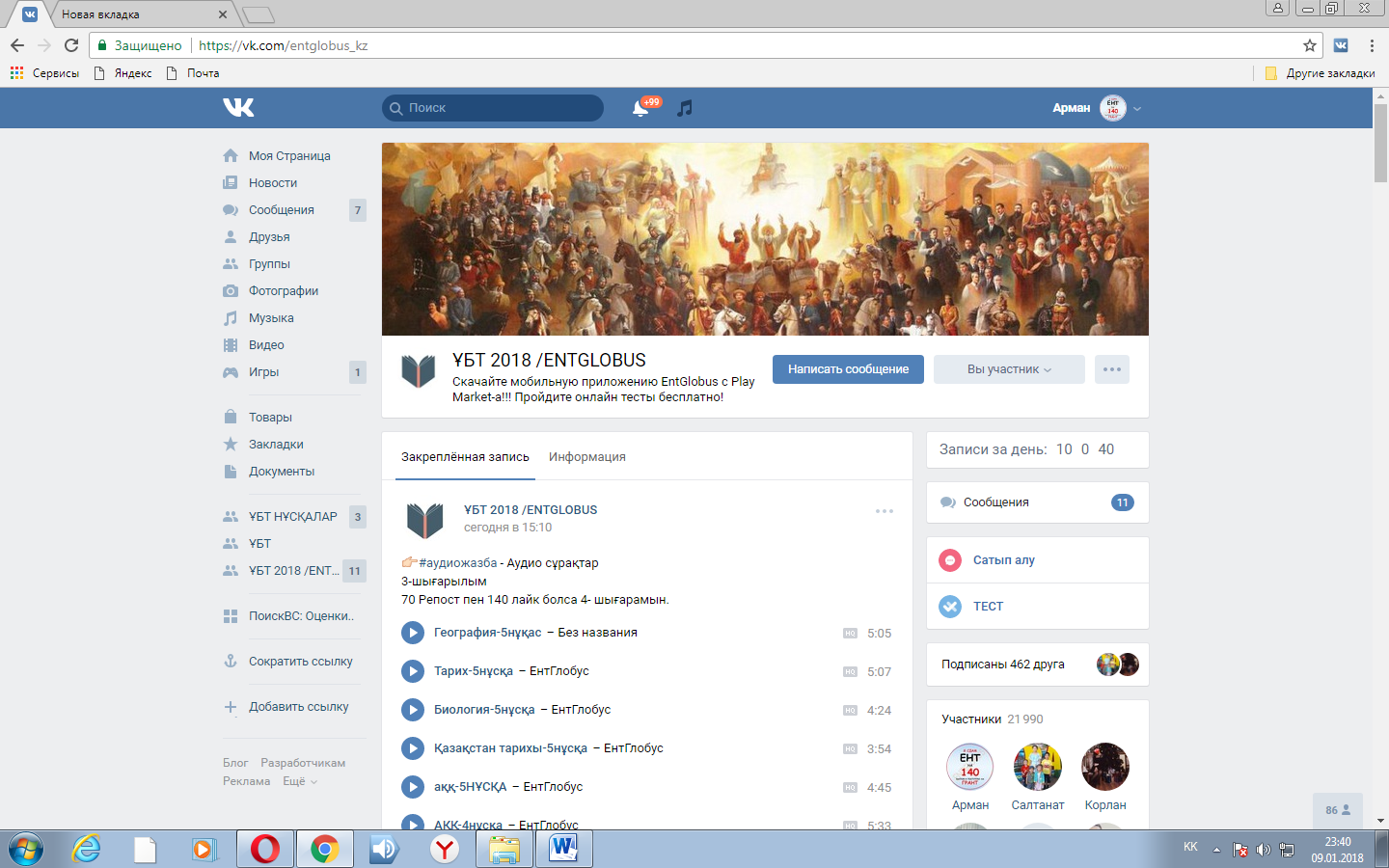This screenshot has width=1389, height=868.
Task: Open the ПоискВС: Оценки app link
Action: 301,616
